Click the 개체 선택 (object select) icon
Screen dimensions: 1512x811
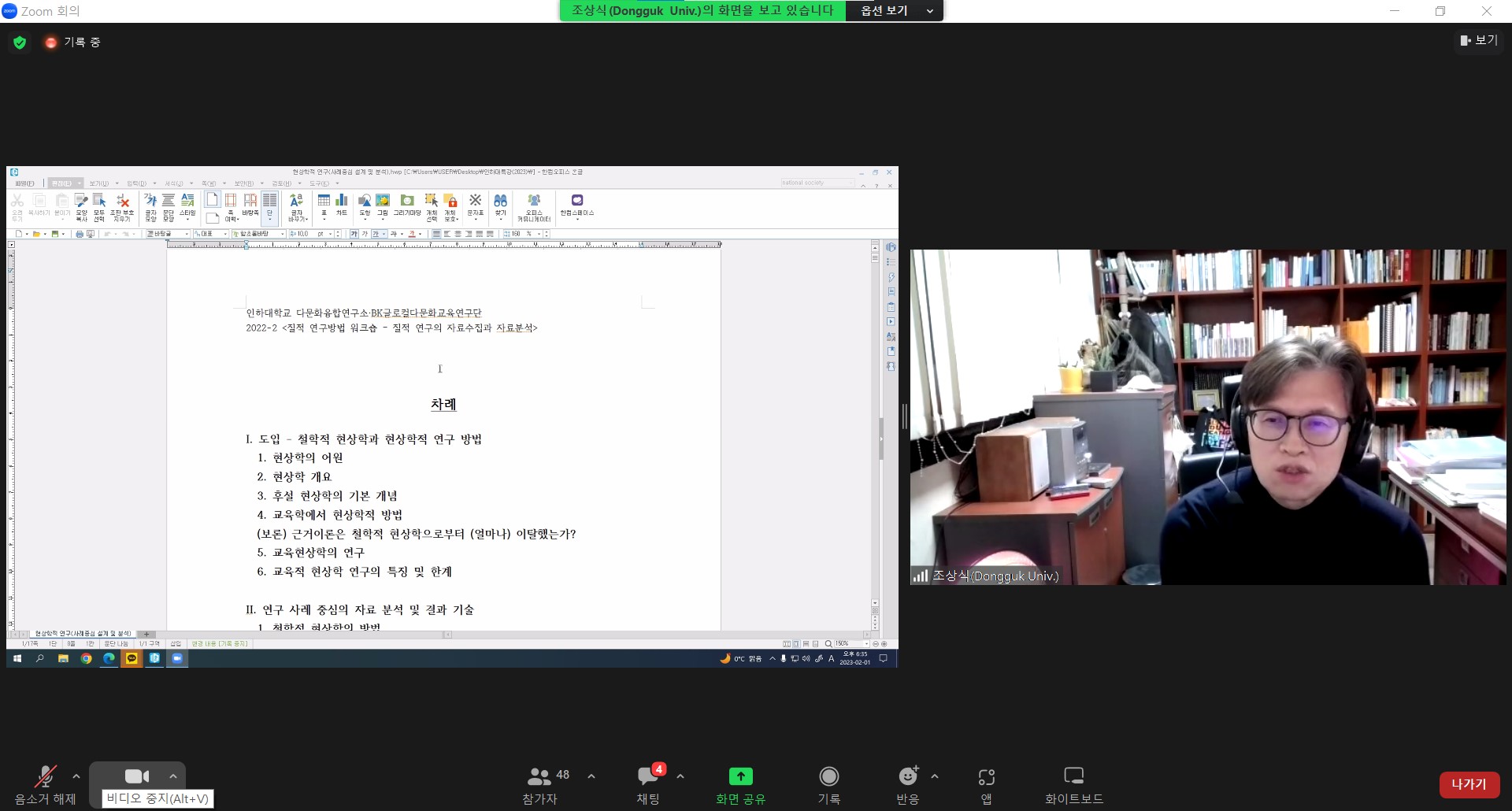432,207
